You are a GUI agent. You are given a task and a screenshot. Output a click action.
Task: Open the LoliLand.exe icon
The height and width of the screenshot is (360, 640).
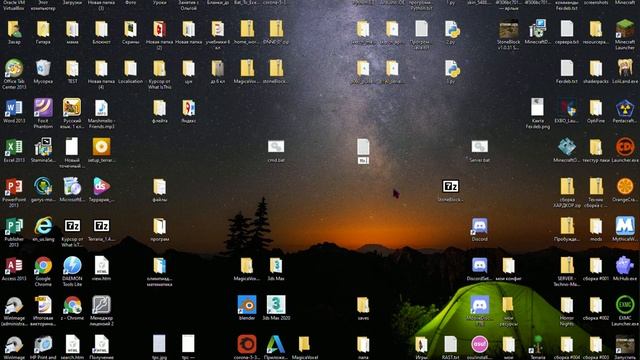(625, 69)
